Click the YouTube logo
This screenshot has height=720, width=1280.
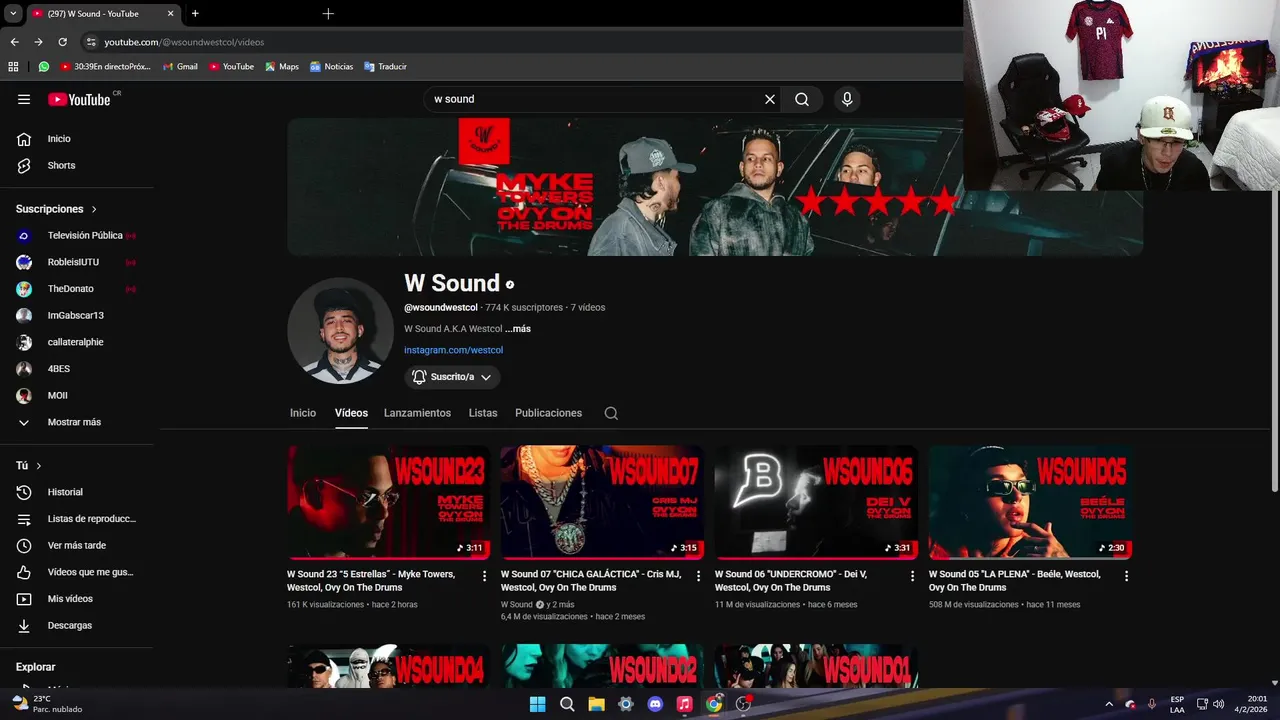[79, 99]
